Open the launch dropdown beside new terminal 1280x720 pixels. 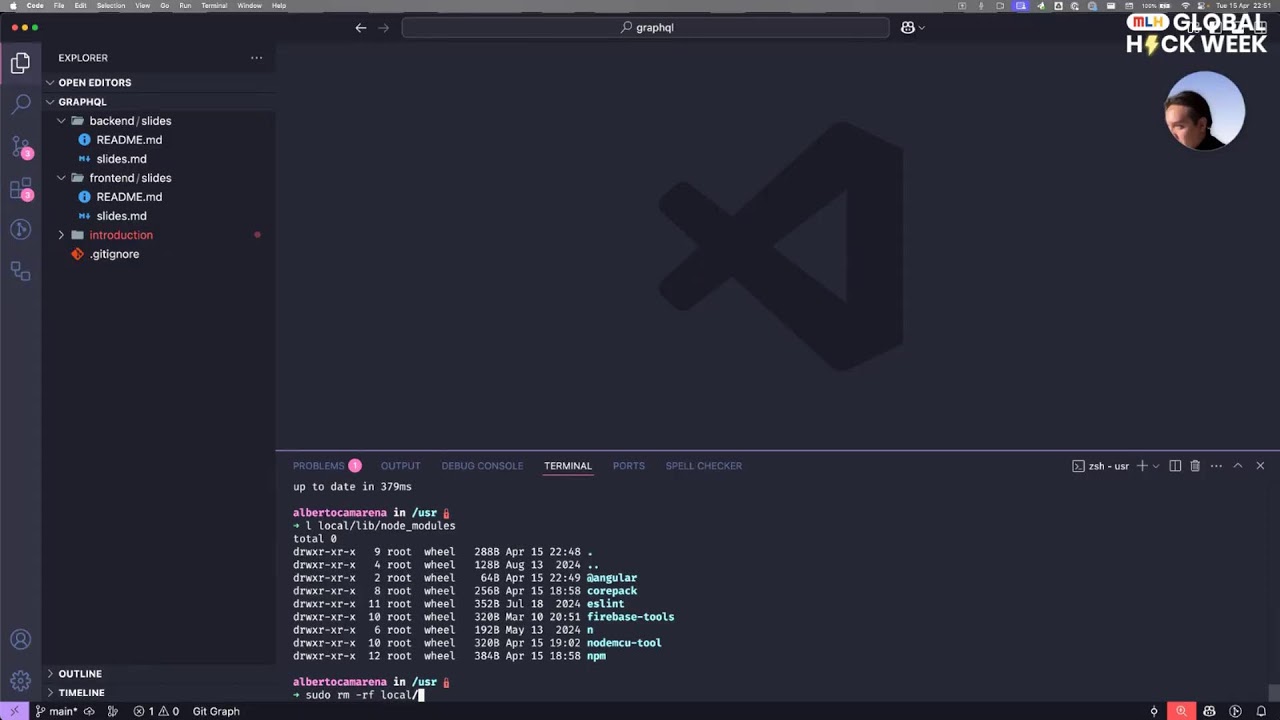1156,466
